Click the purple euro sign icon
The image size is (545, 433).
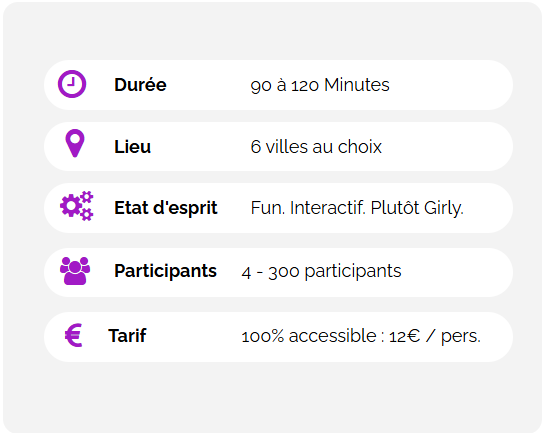[x=74, y=335]
